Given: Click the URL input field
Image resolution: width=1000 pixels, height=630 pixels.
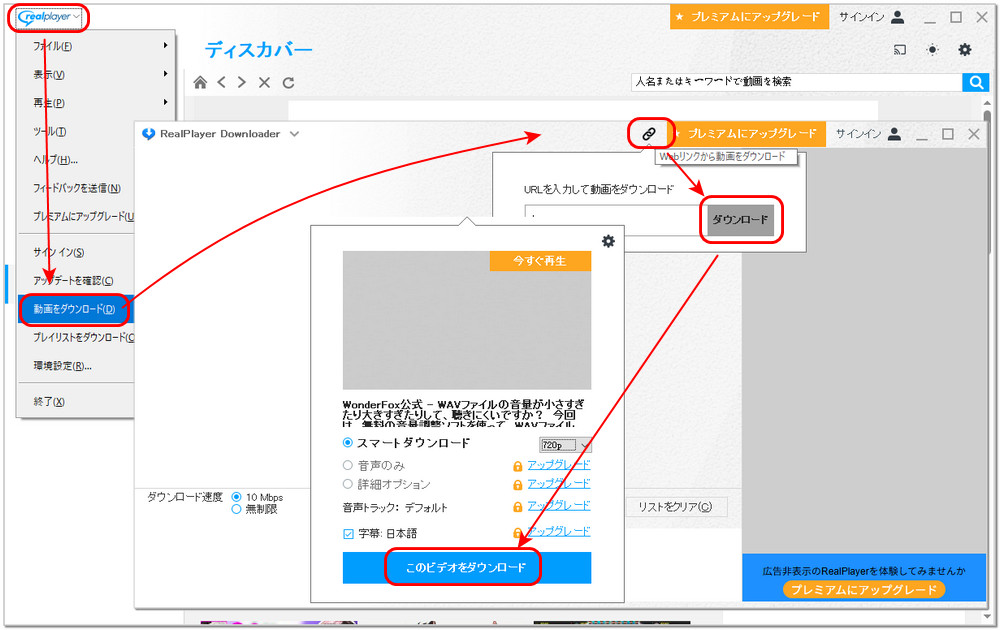Looking at the screenshot, I should click(614, 219).
